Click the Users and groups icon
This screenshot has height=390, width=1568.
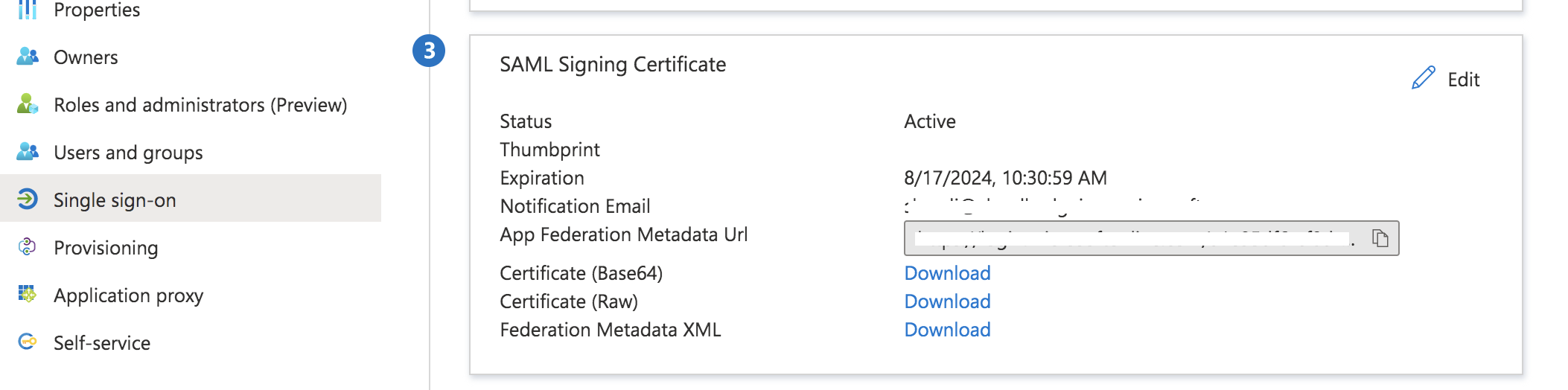pyautogui.click(x=28, y=152)
